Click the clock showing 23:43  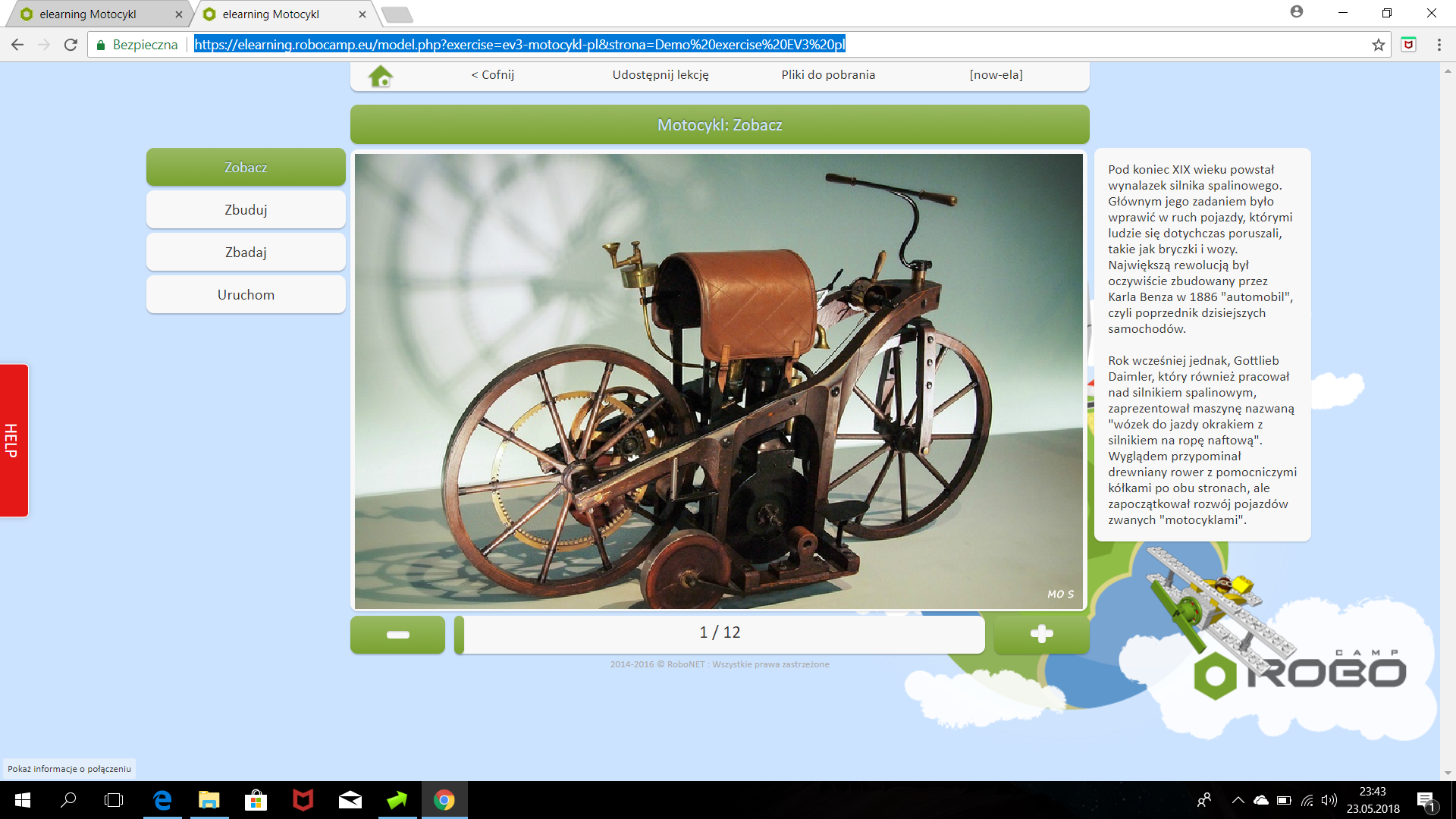(1373, 792)
